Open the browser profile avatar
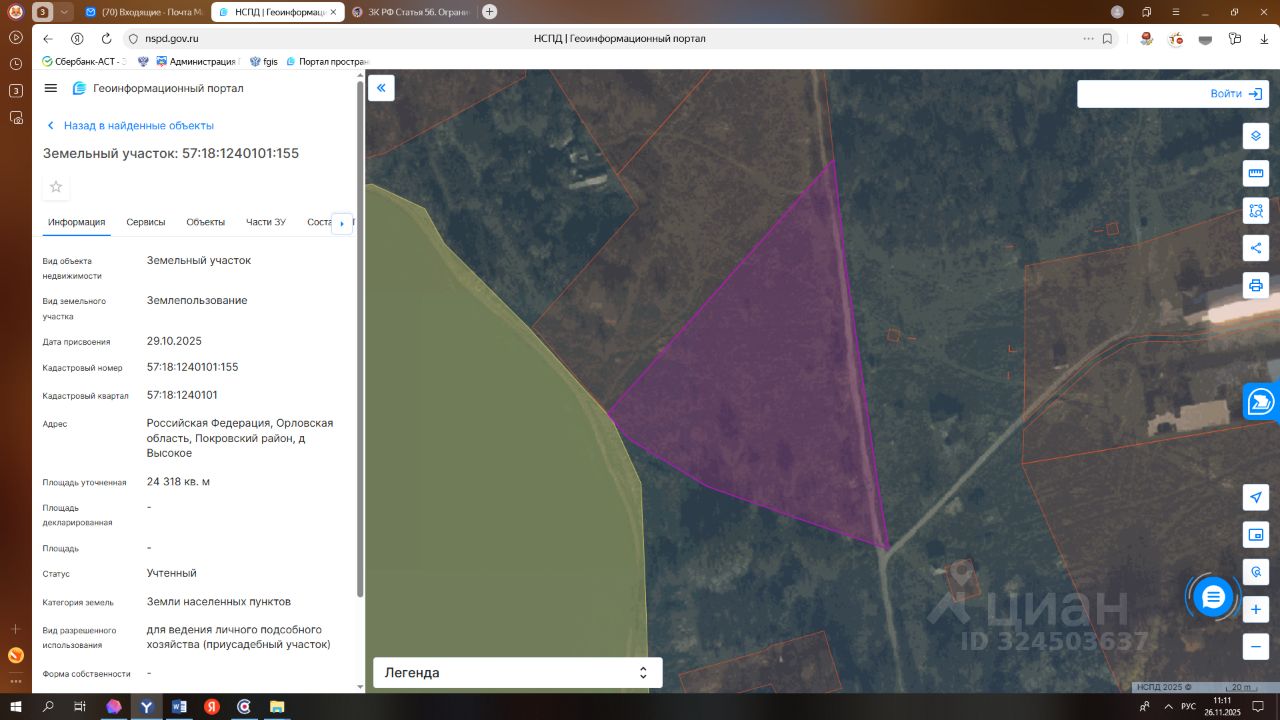 coord(1117,12)
